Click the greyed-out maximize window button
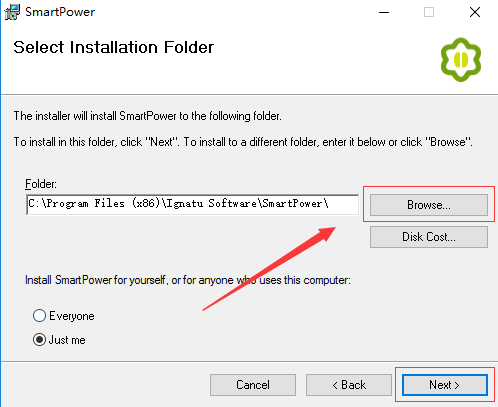This screenshot has height=407, width=498. pyautogui.click(x=429, y=12)
